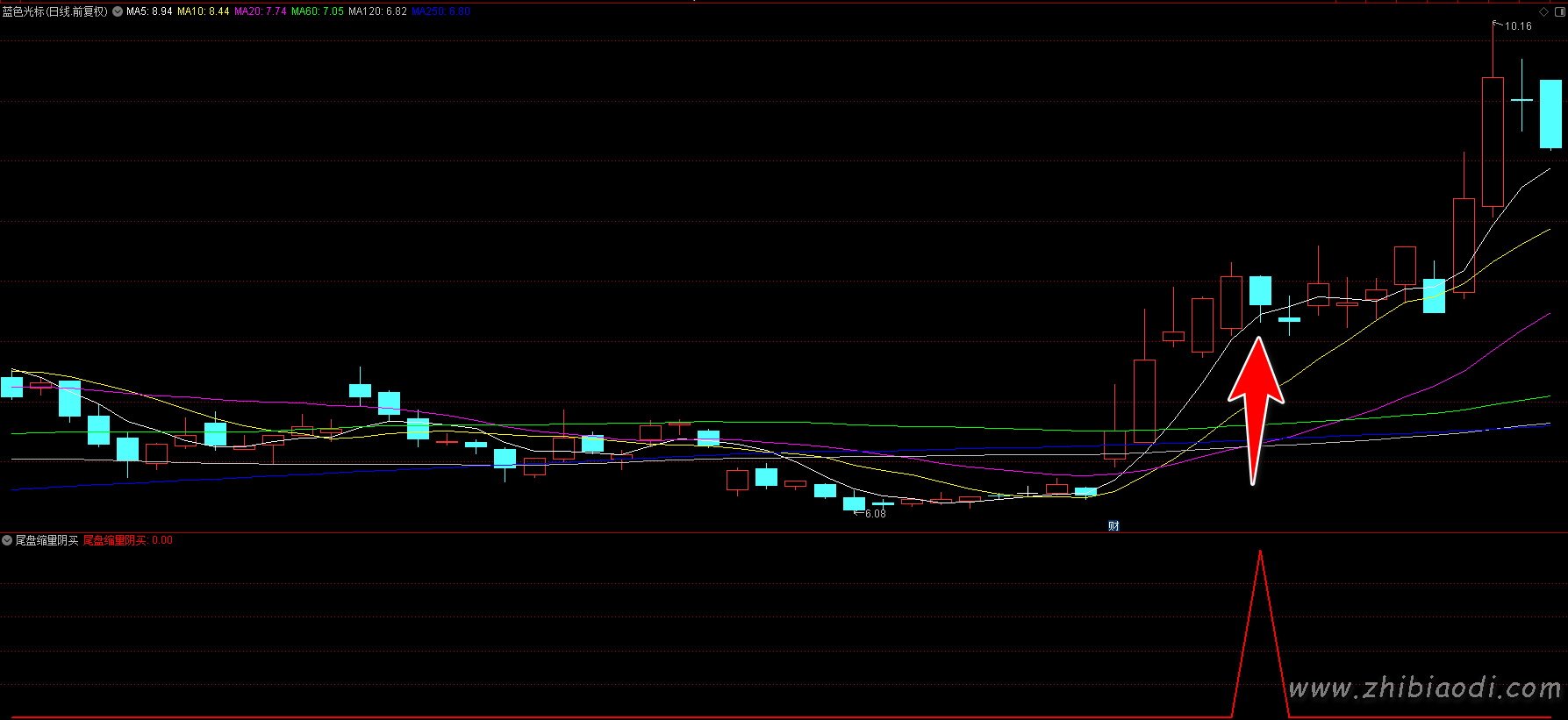Select the magenta MA20: 7.74 label
Screen dimensions: 1568x720
tap(260, 11)
